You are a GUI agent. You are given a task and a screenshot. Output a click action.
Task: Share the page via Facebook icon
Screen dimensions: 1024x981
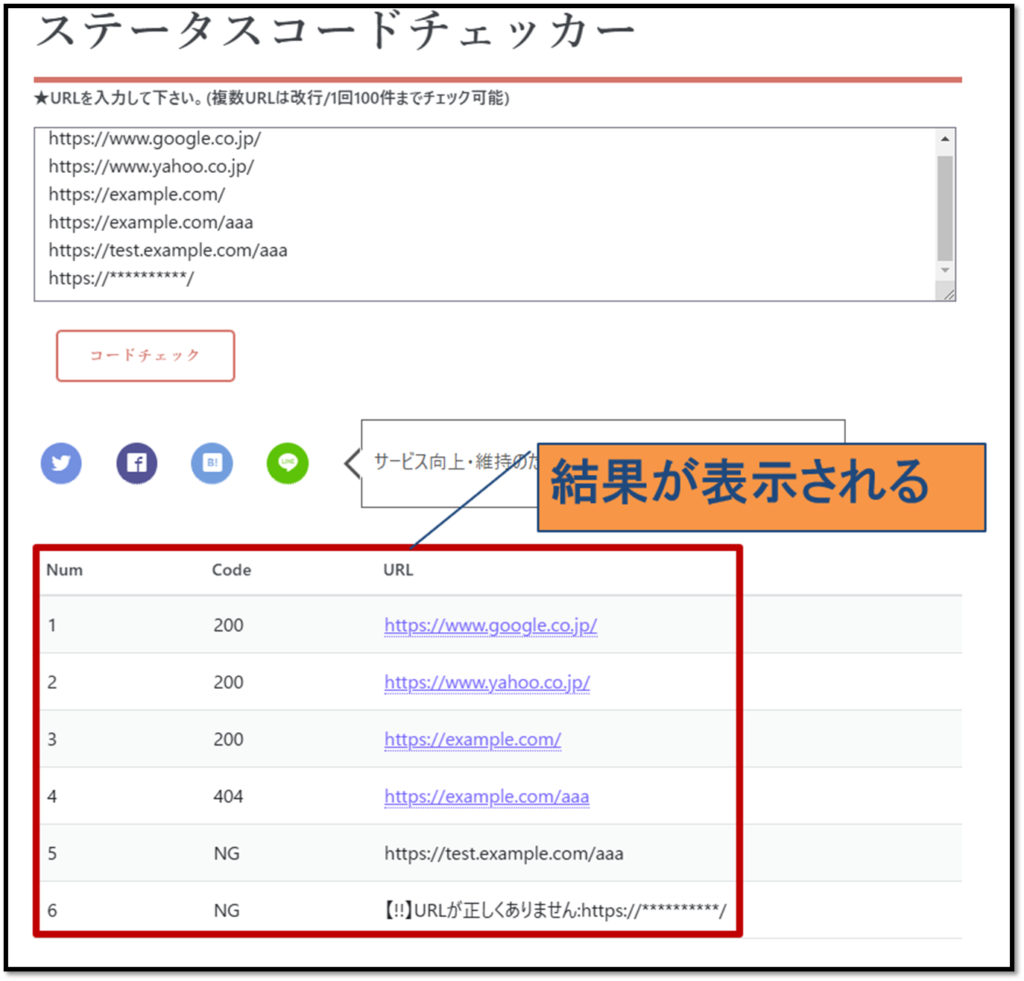pyautogui.click(x=137, y=464)
